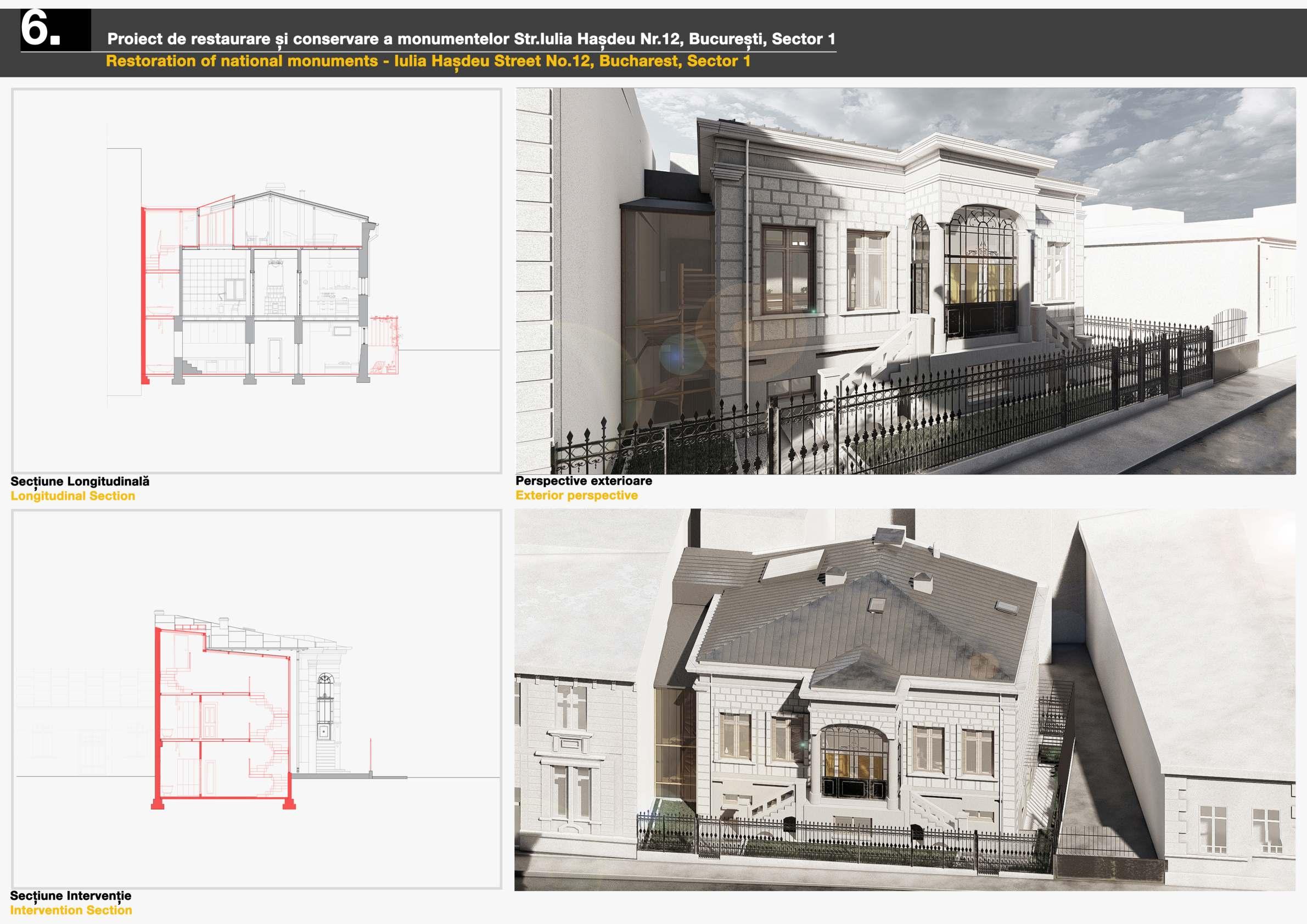This screenshot has width=1307, height=924.
Task: Click the red wall in longitudinal section
Action: [x=144, y=296]
